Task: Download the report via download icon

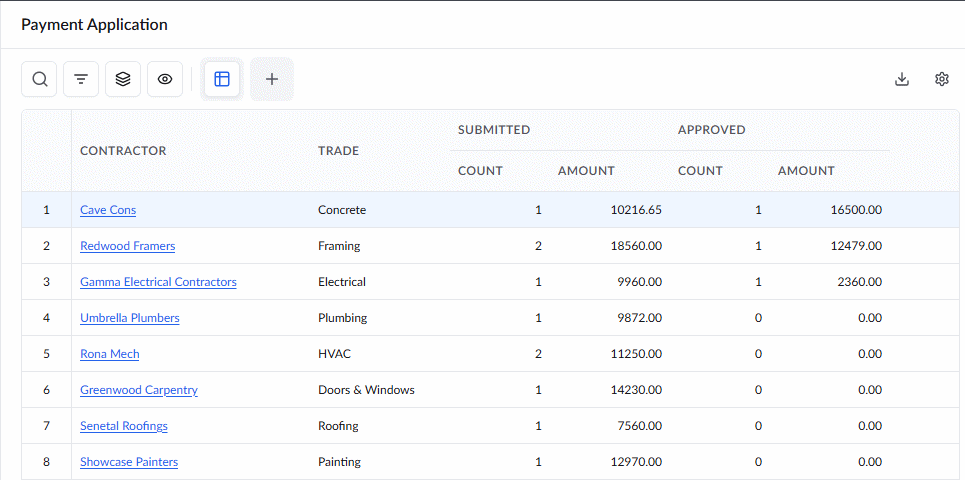Action: tap(902, 79)
